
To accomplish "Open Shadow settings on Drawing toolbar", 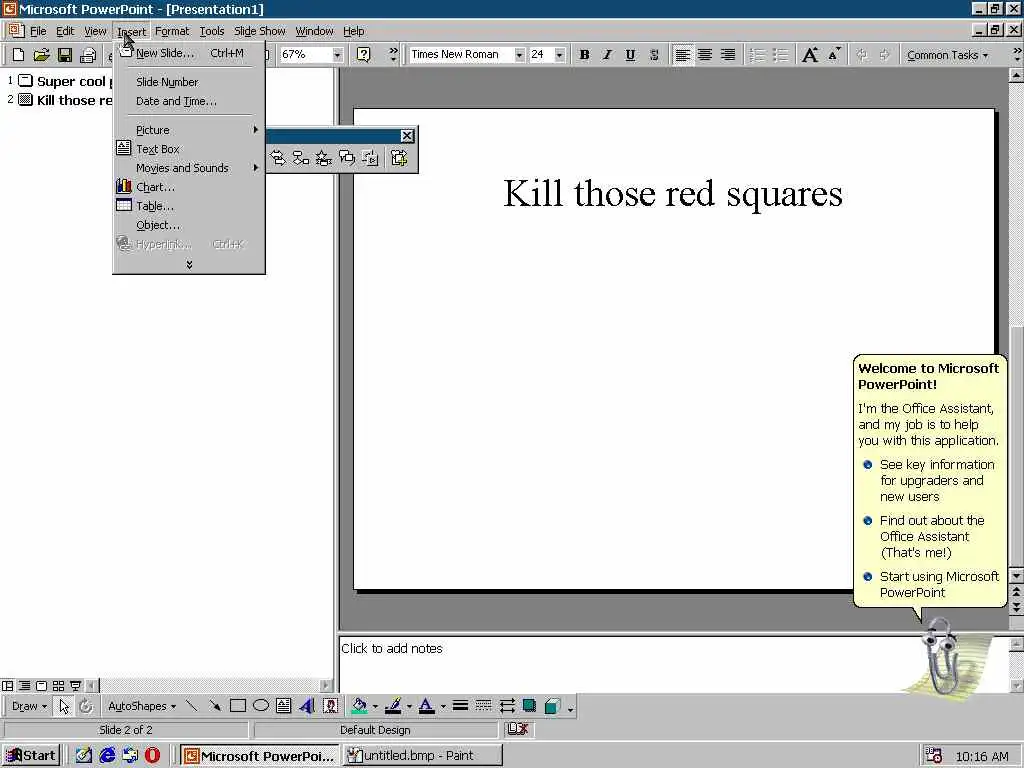I will click(530, 706).
